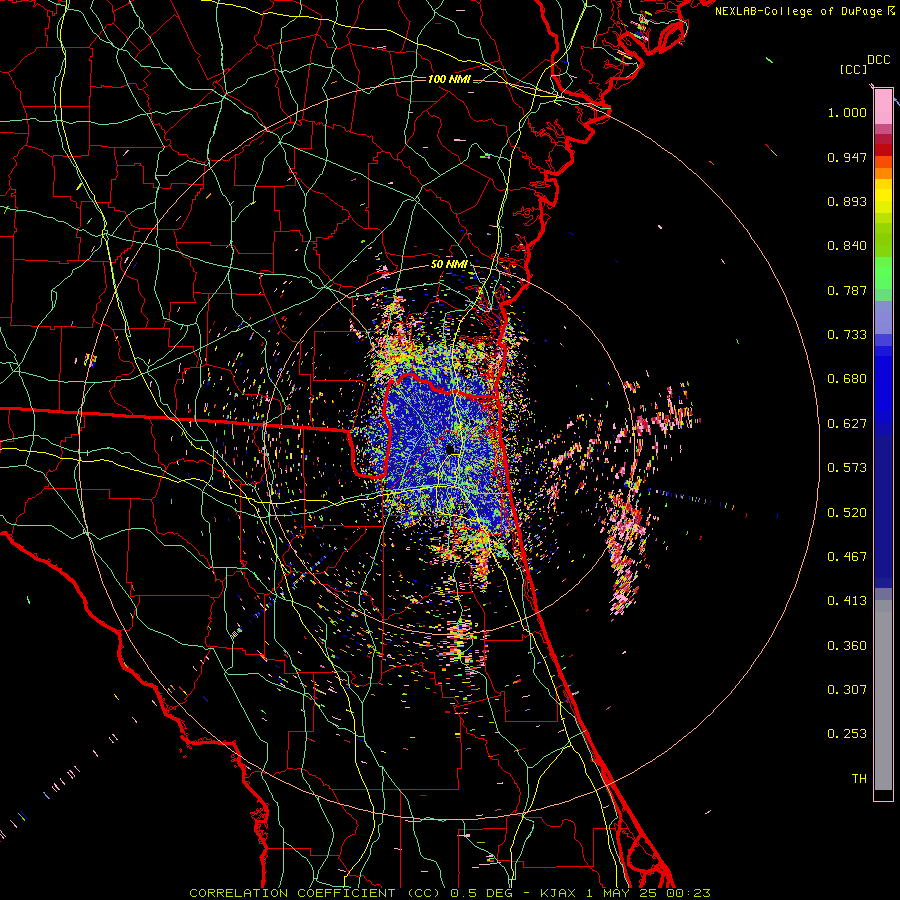Click the DCC label above the color bar
Screen dimensions: 900x900
coord(879,60)
